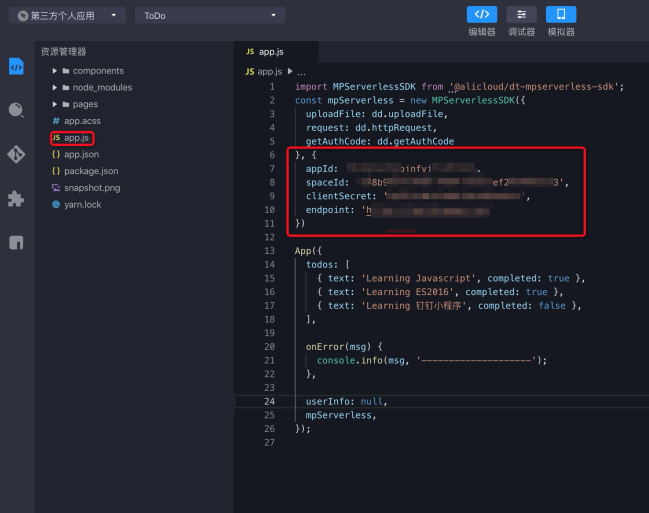649x513 pixels.
Task: Open yarn.lock in the file tree
Action: point(82,205)
